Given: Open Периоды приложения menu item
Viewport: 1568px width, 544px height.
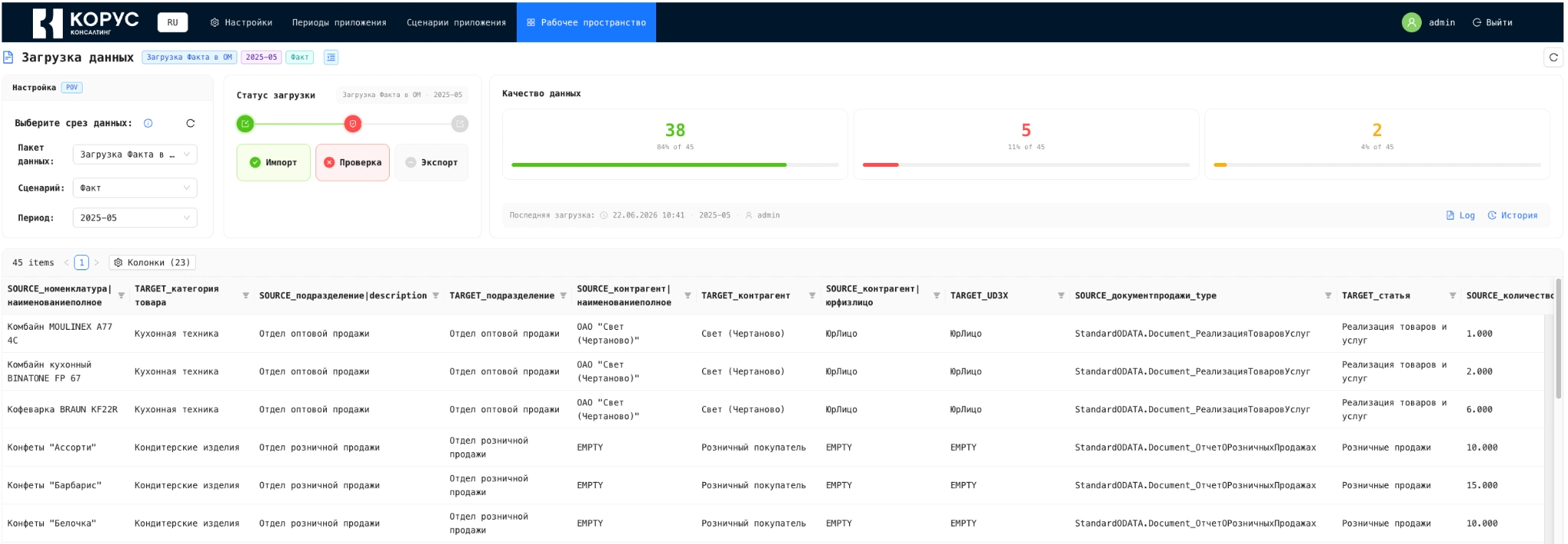Looking at the screenshot, I should coord(339,22).
